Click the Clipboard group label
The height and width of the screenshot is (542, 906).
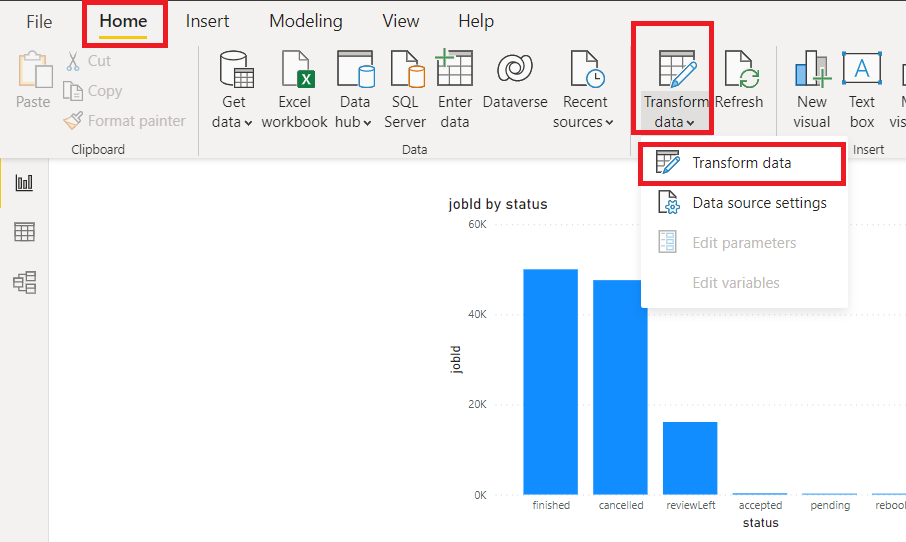[x=98, y=150]
